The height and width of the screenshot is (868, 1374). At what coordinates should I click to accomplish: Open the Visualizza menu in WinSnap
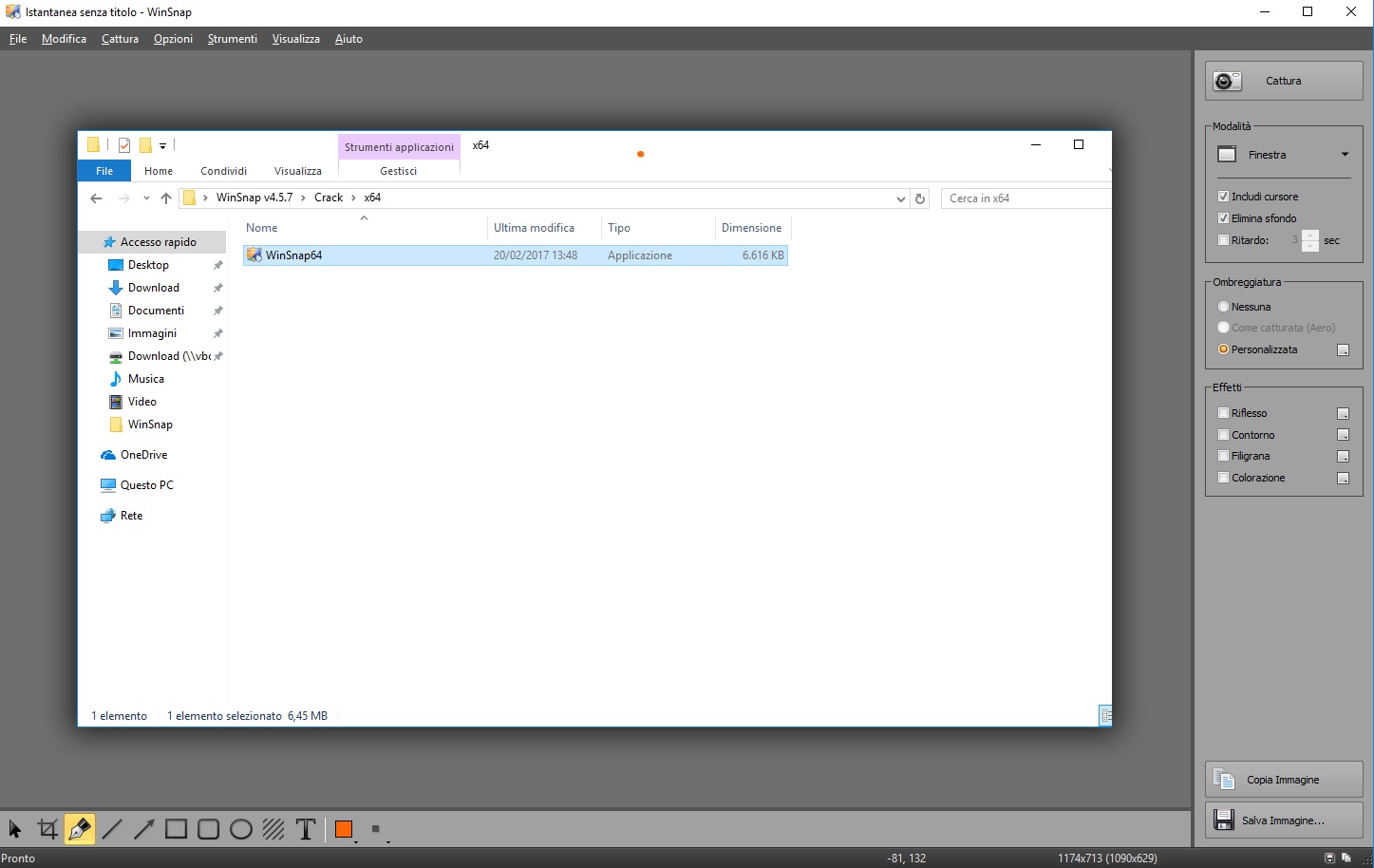(x=295, y=39)
